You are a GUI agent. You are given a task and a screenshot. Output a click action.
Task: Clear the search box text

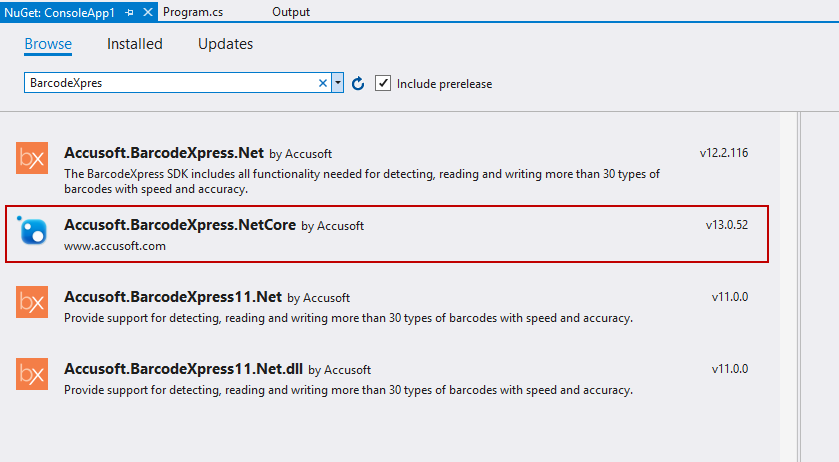(x=322, y=83)
